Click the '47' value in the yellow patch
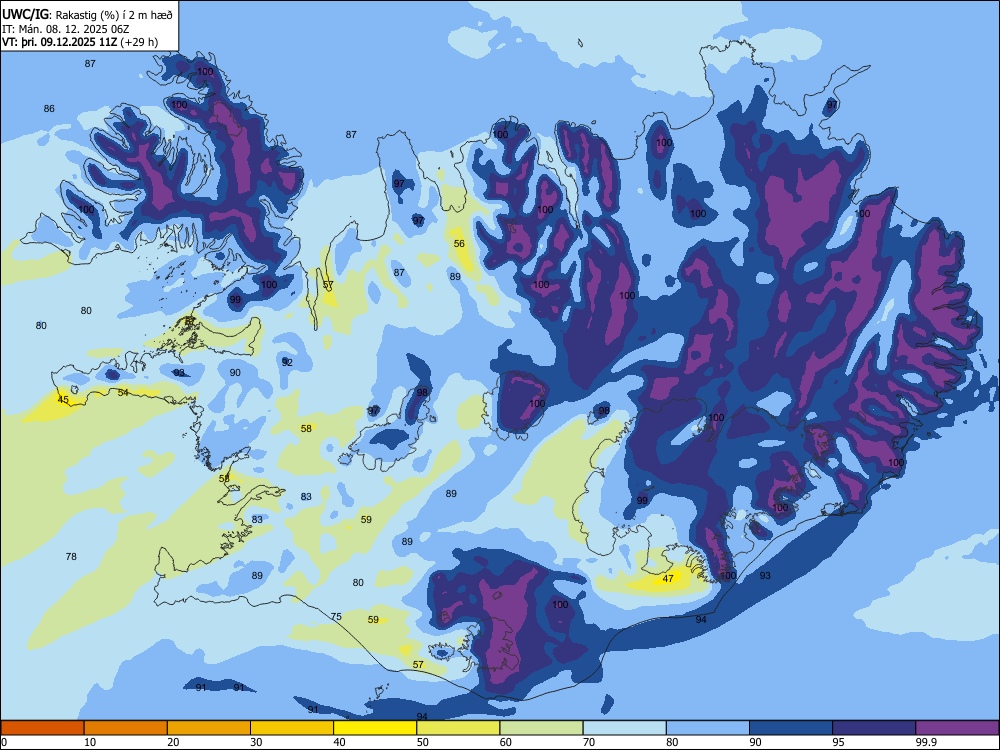The image size is (1000, 750). tap(668, 578)
